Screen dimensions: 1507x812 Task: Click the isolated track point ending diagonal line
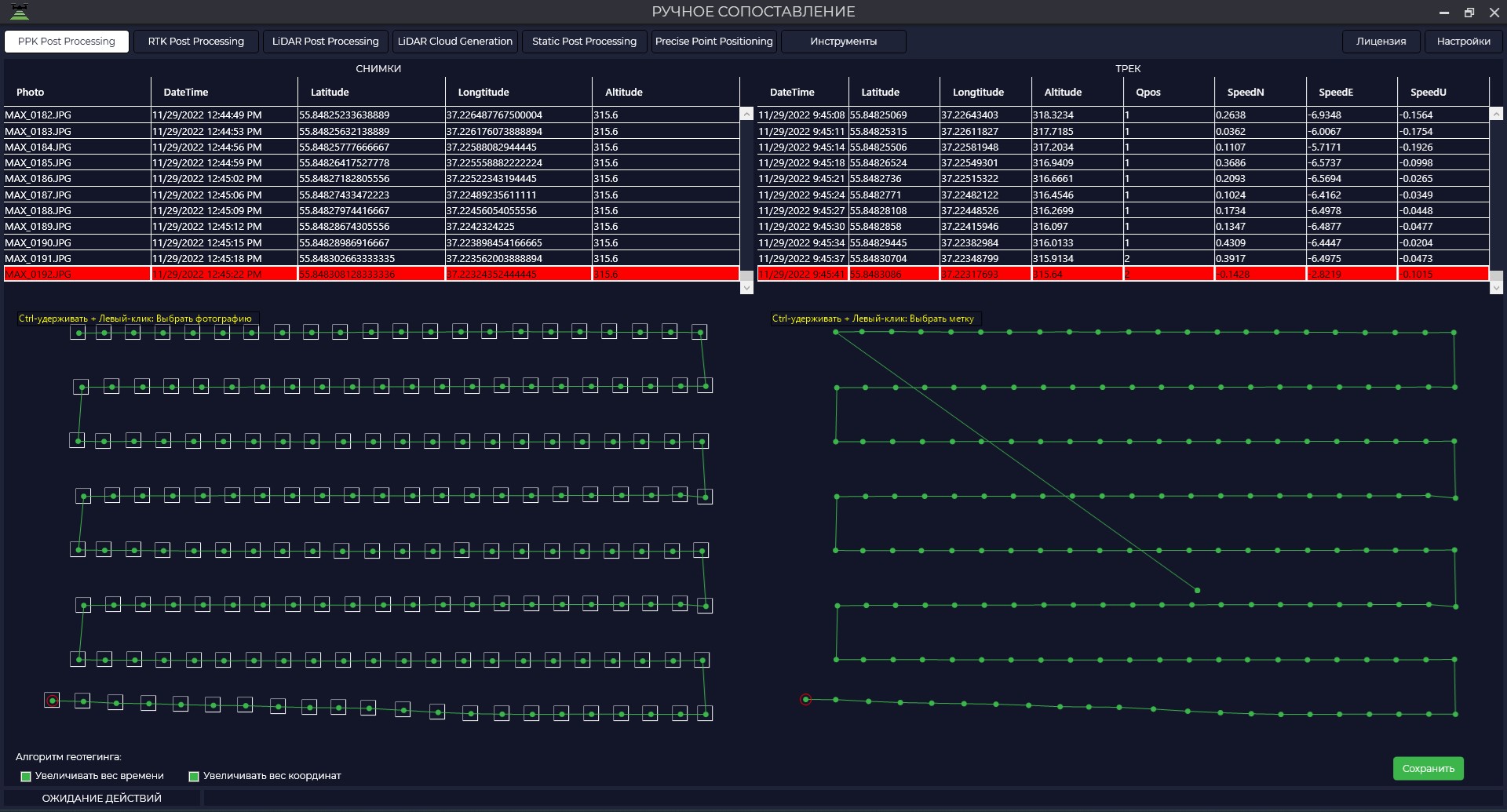coord(1197,590)
